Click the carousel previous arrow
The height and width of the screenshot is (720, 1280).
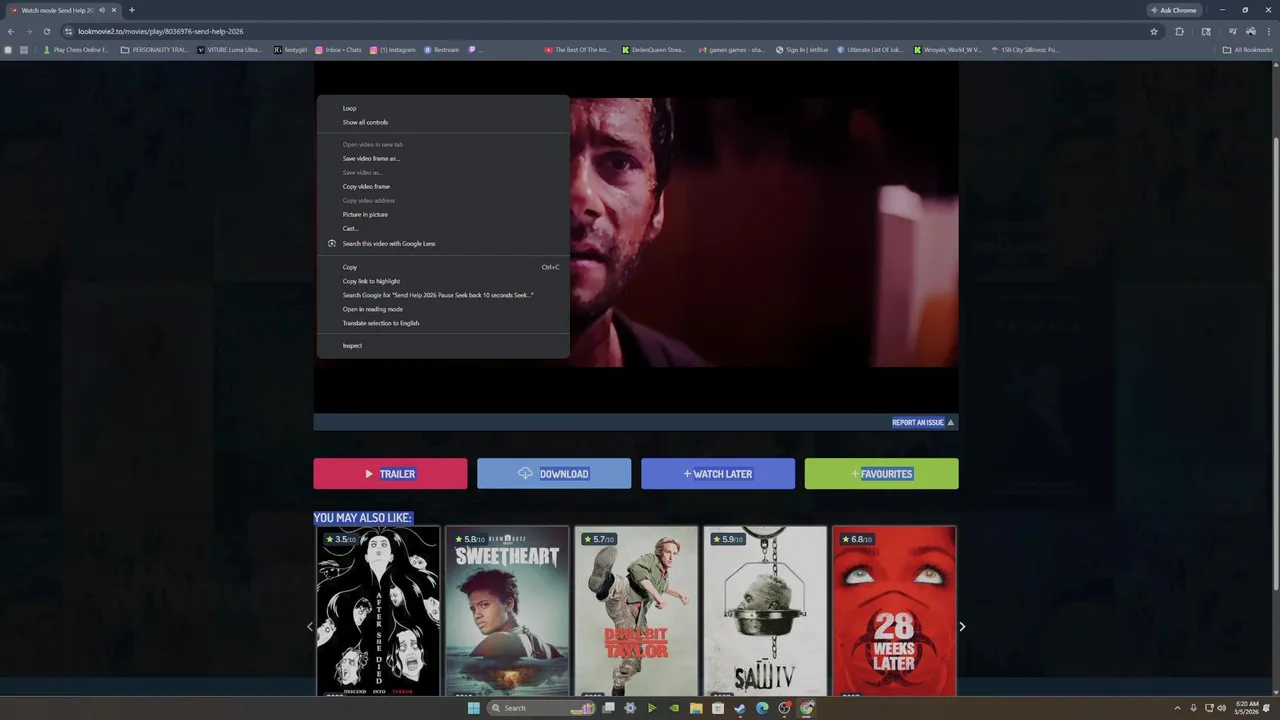point(309,627)
